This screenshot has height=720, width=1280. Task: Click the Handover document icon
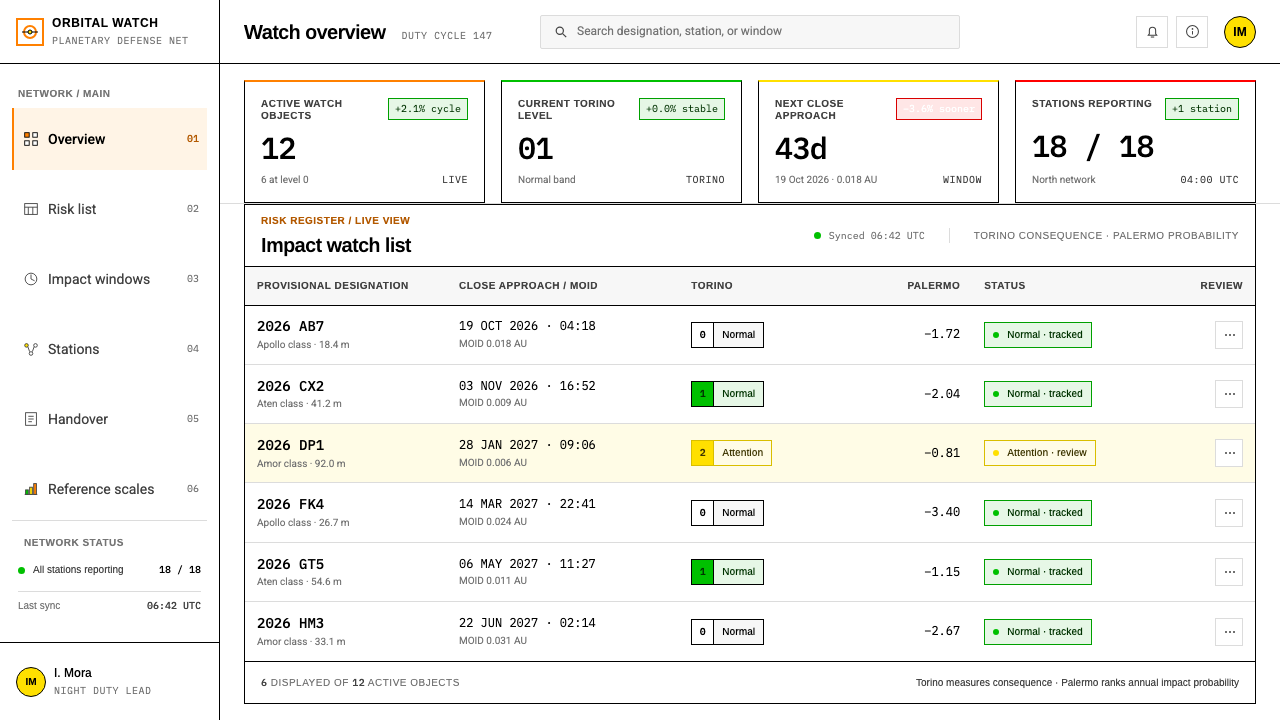(x=31, y=419)
